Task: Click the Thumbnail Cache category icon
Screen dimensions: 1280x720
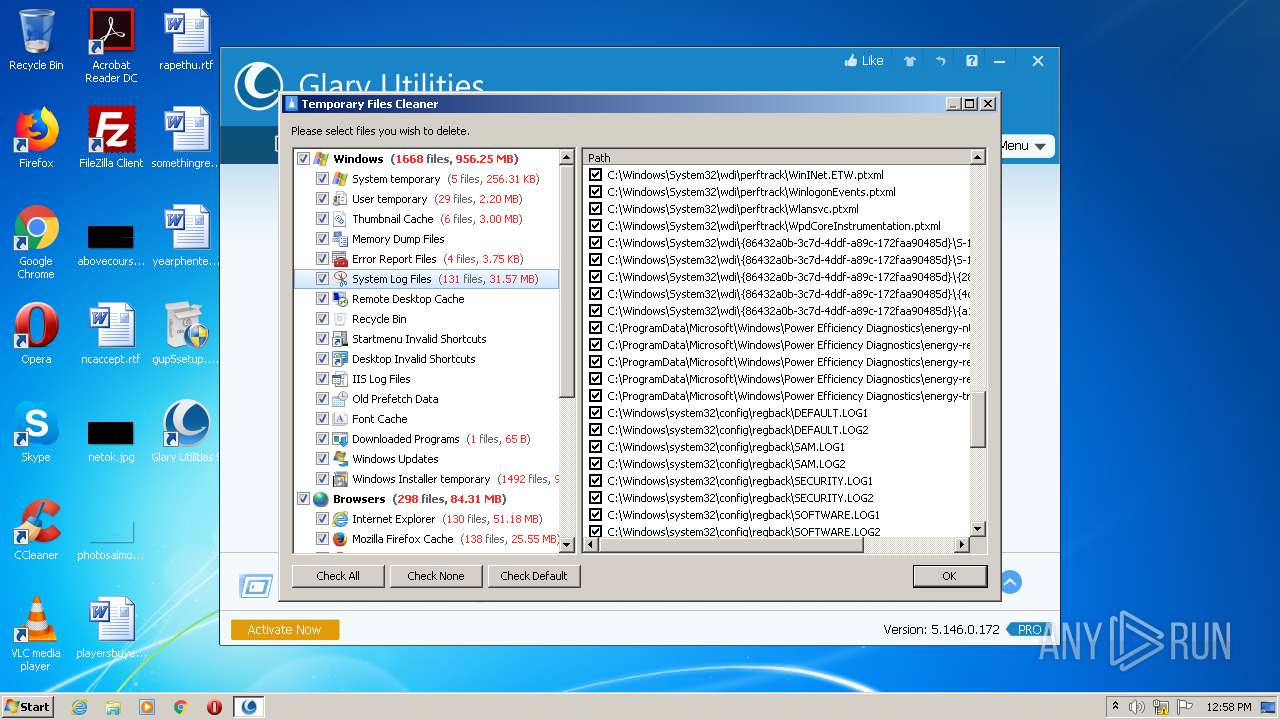Action: pos(340,219)
